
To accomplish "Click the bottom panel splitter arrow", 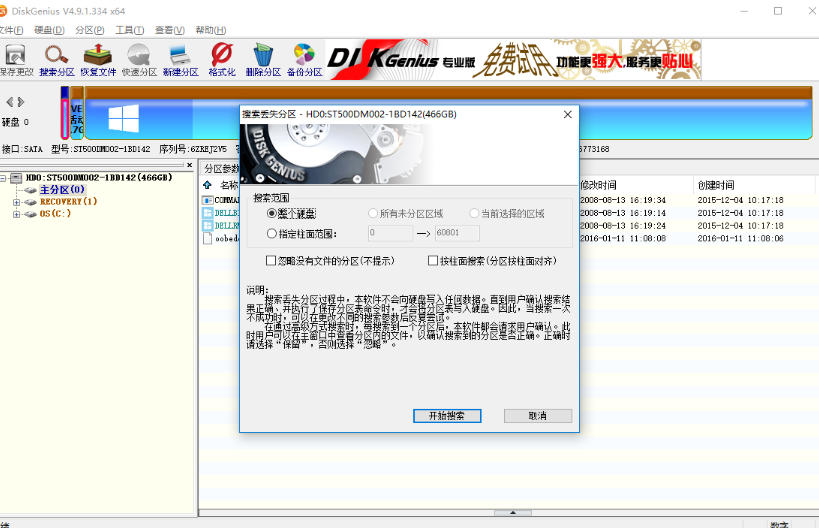I will point(512,513).
